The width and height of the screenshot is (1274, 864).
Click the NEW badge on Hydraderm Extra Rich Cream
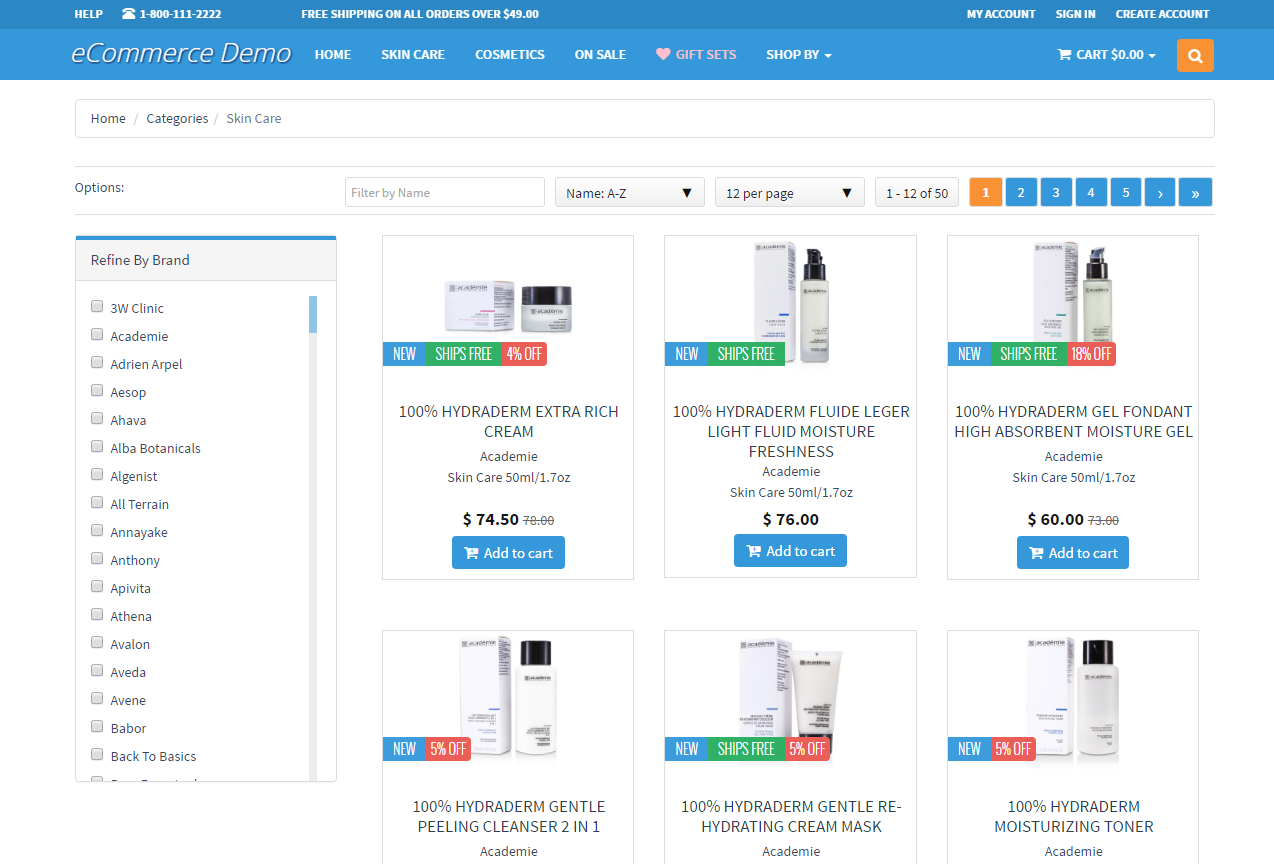point(403,353)
